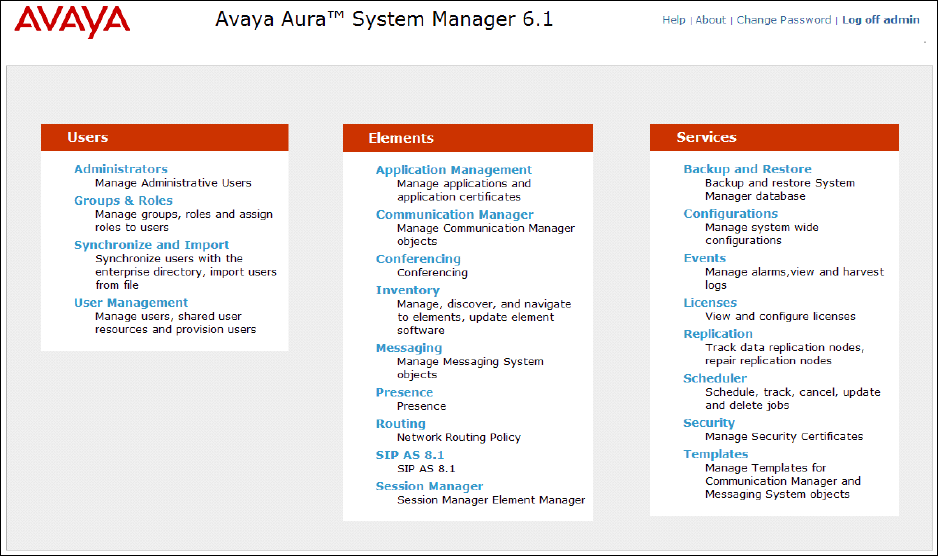The width and height of the screenshot is (938, 556).
Task: Go to Groups & Roles
Action: (123, 200)
